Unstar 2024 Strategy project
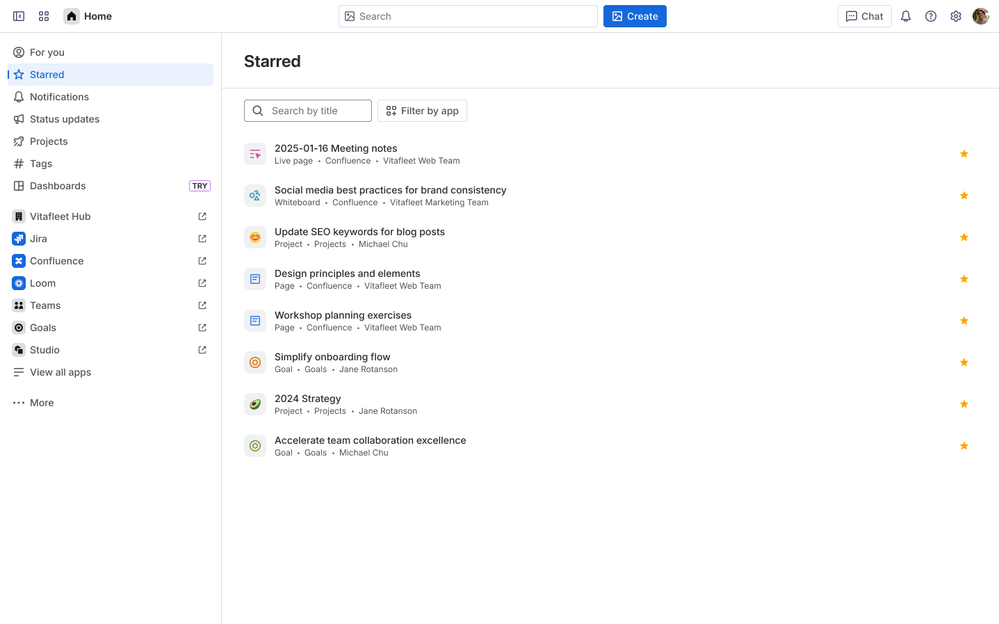This screenshot has width=999, height=624. tap(964, 404)
